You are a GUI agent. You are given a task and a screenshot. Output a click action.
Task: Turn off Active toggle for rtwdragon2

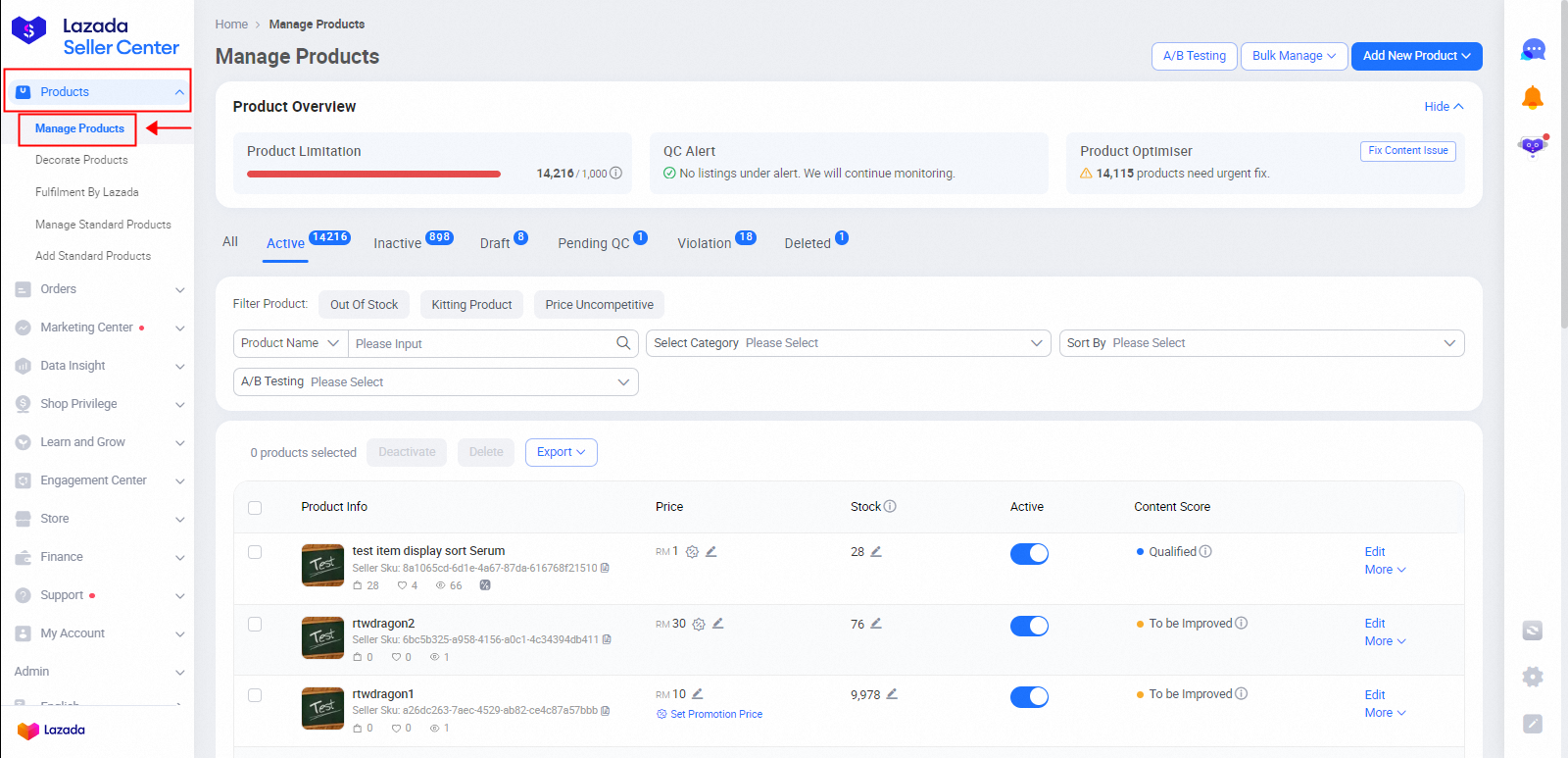click(1029, 626)
